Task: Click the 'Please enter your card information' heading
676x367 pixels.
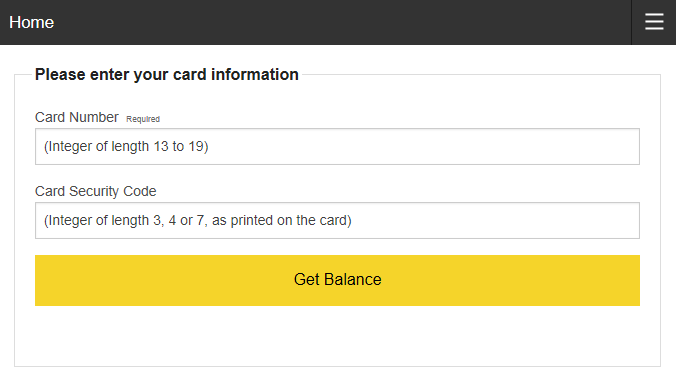Action: [166, 74]
